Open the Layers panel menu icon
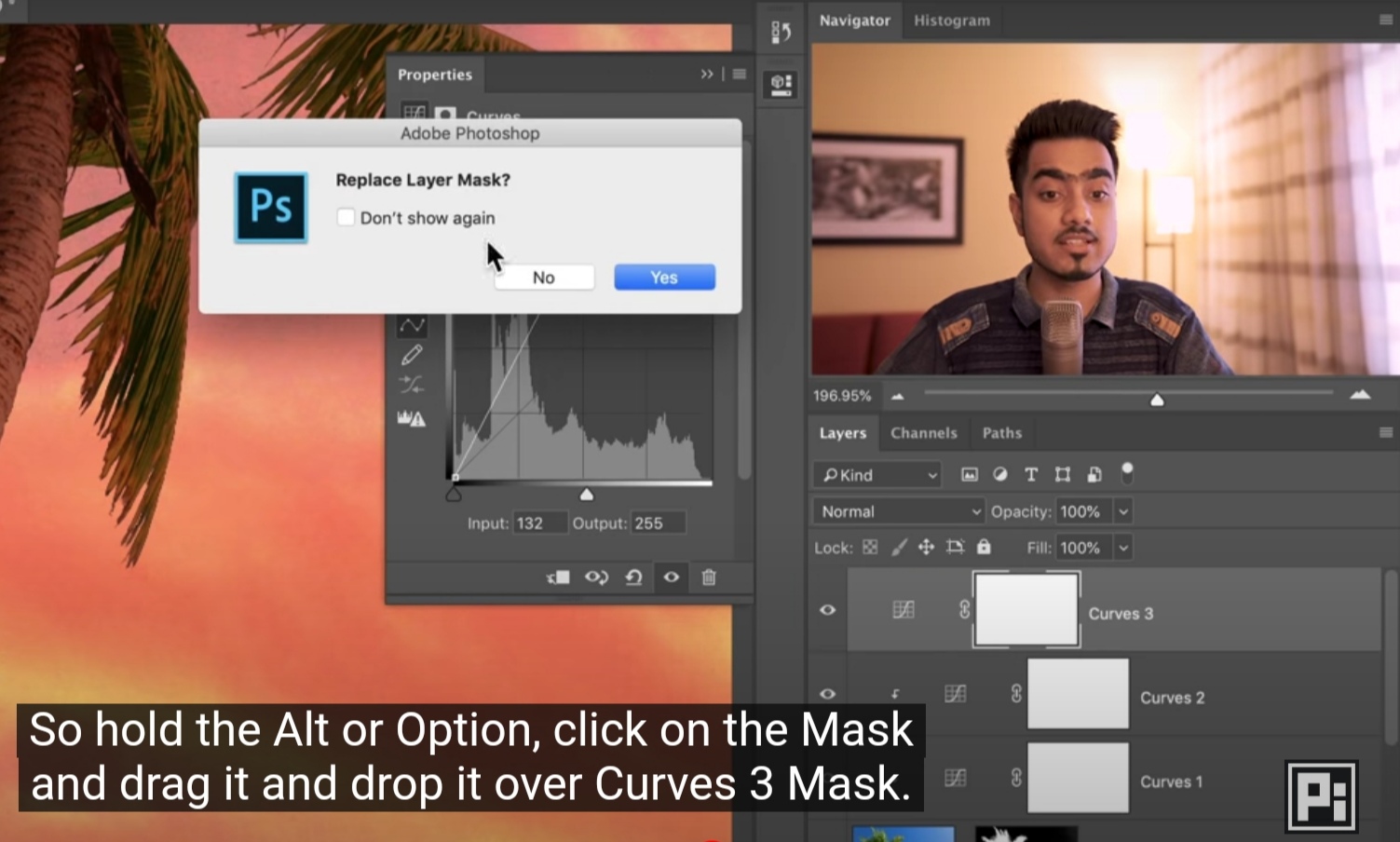Viewport: 1400px width, 842px height. (1386, 432)
